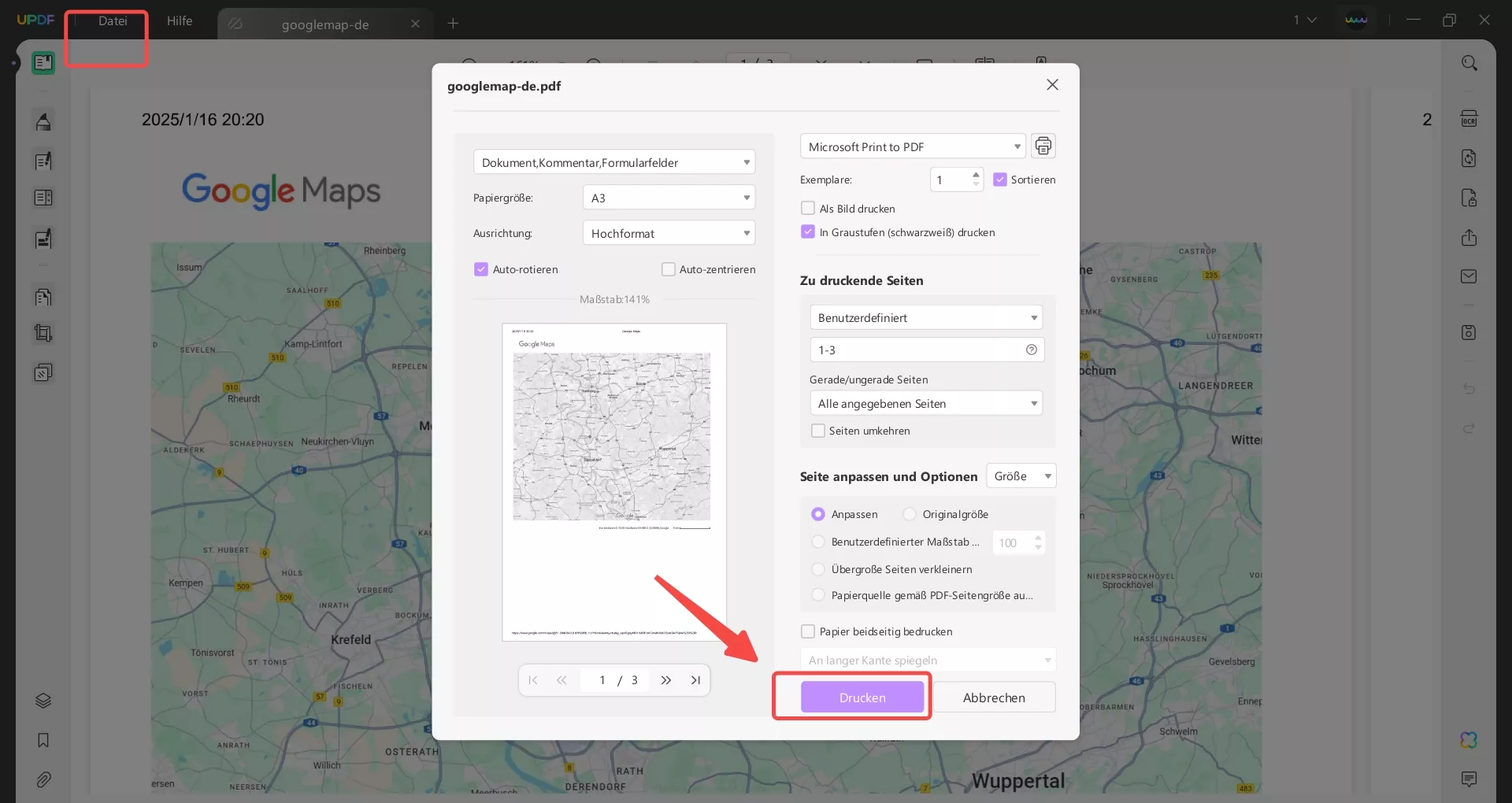
Task: Select the Originalgröße radio button
Action: (910, 513)
